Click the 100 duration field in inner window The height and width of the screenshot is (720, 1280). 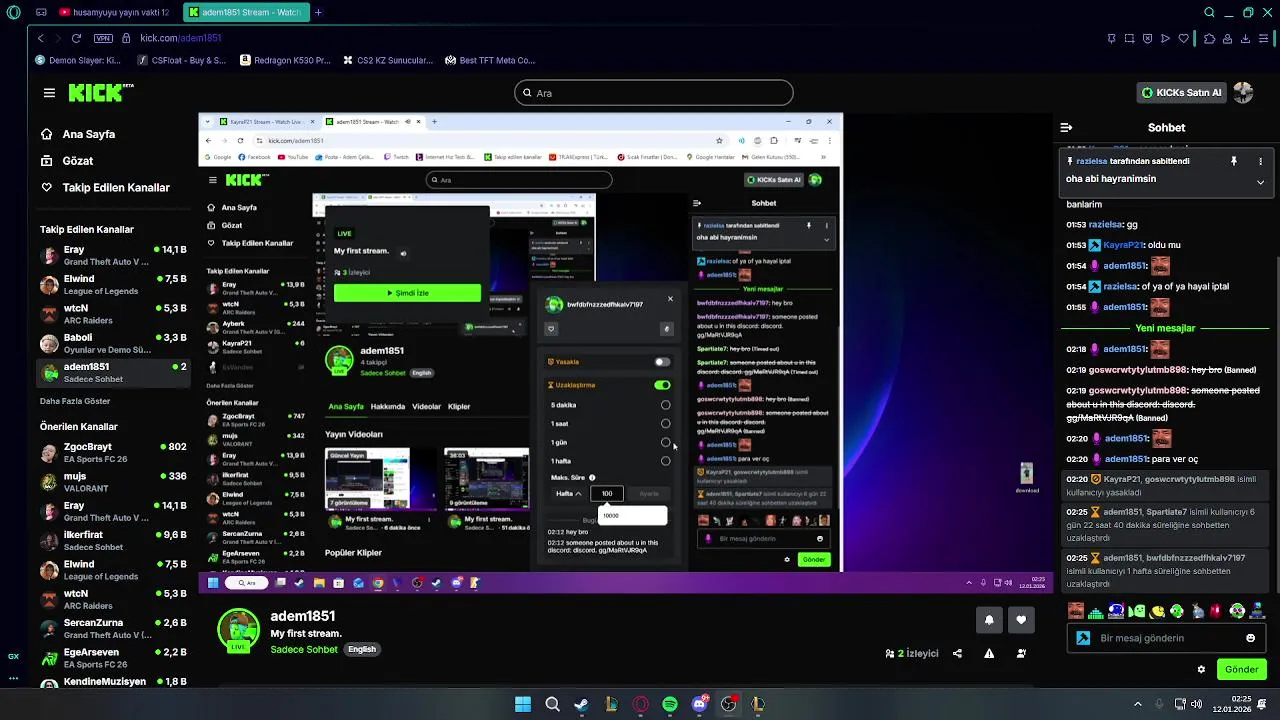[606, 493]
